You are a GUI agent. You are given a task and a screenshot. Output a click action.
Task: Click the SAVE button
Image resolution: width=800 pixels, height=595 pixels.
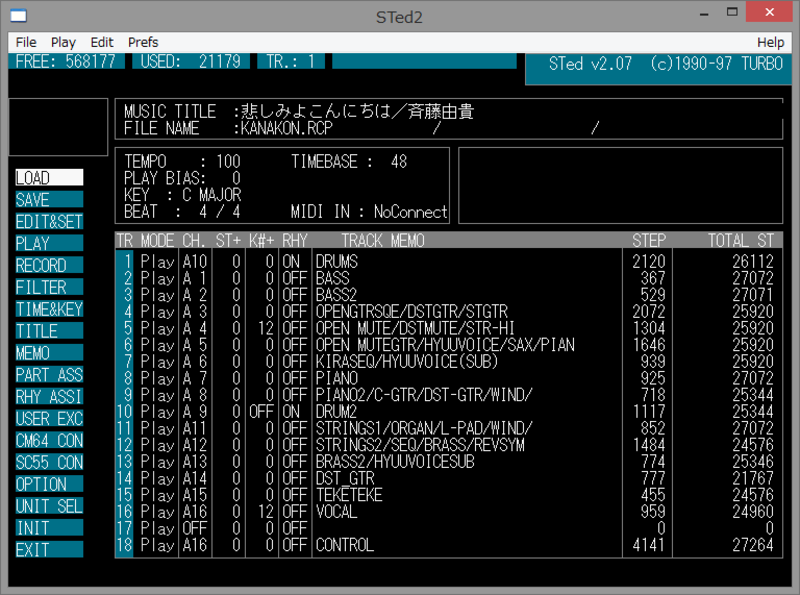[x=49, y=200]
